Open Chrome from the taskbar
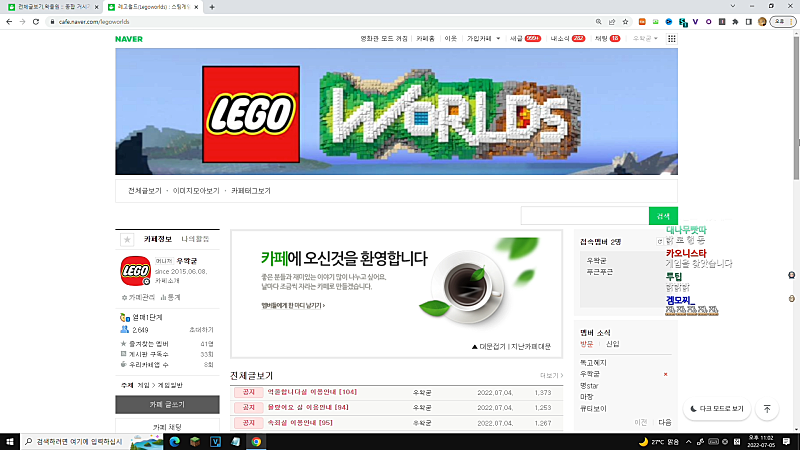 point(256,441)
